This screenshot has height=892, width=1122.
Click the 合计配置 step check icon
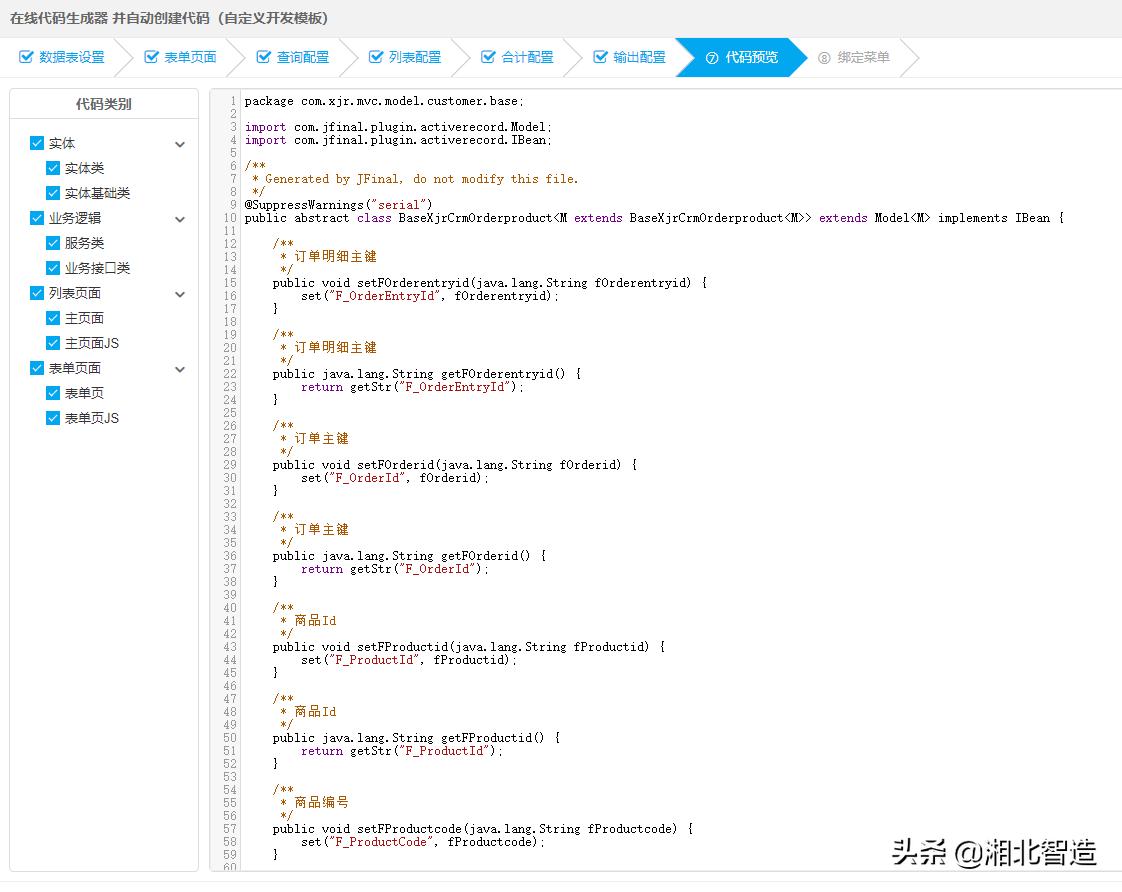(x=488, y=57)
